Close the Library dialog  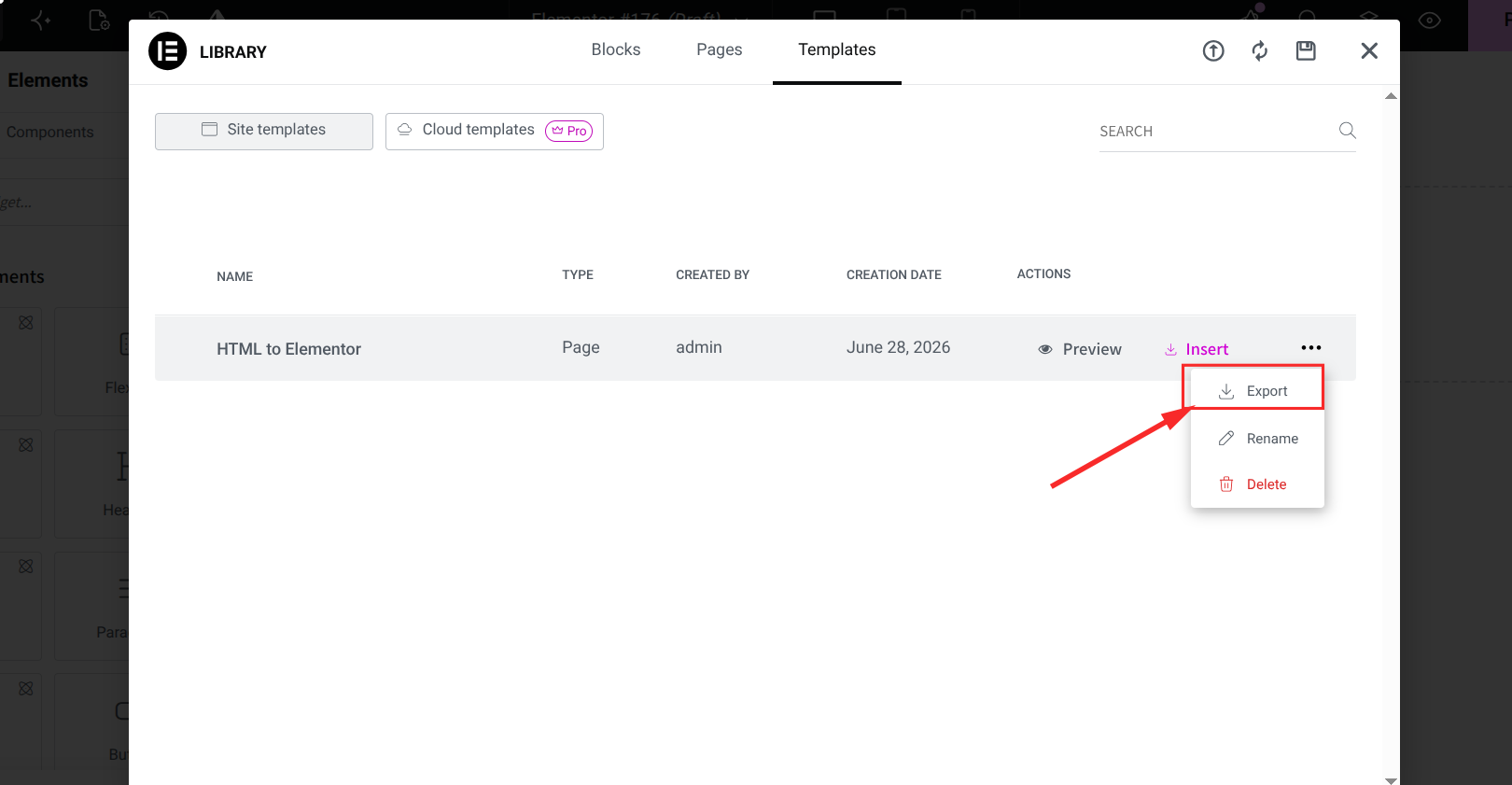(x=1369, y=51)
